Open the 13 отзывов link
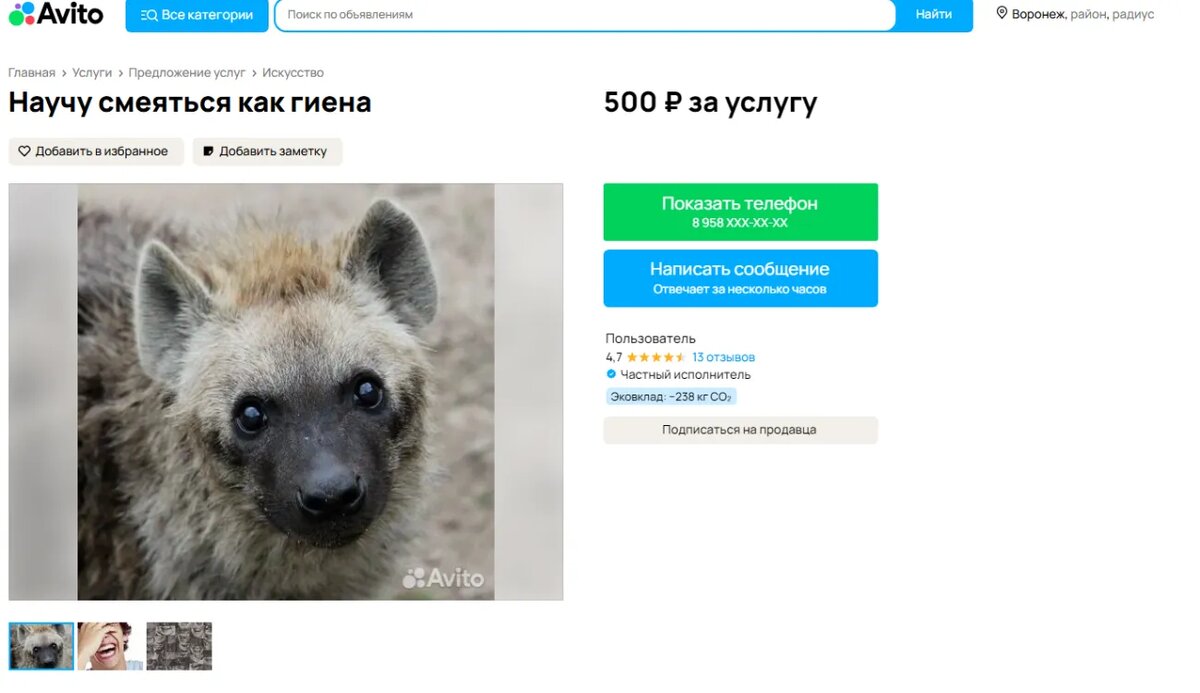The image size is (1200, 693). (x=723, y=357)
